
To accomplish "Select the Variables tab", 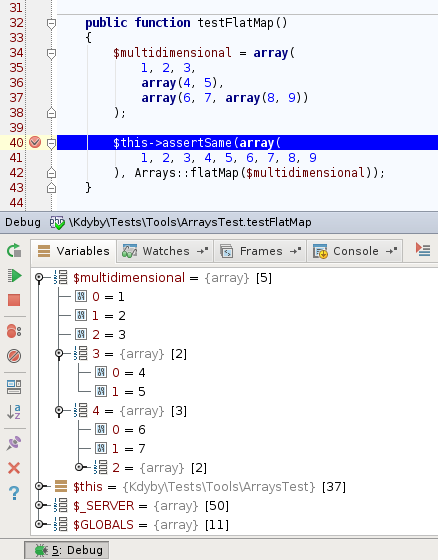I will click(73, 251).
